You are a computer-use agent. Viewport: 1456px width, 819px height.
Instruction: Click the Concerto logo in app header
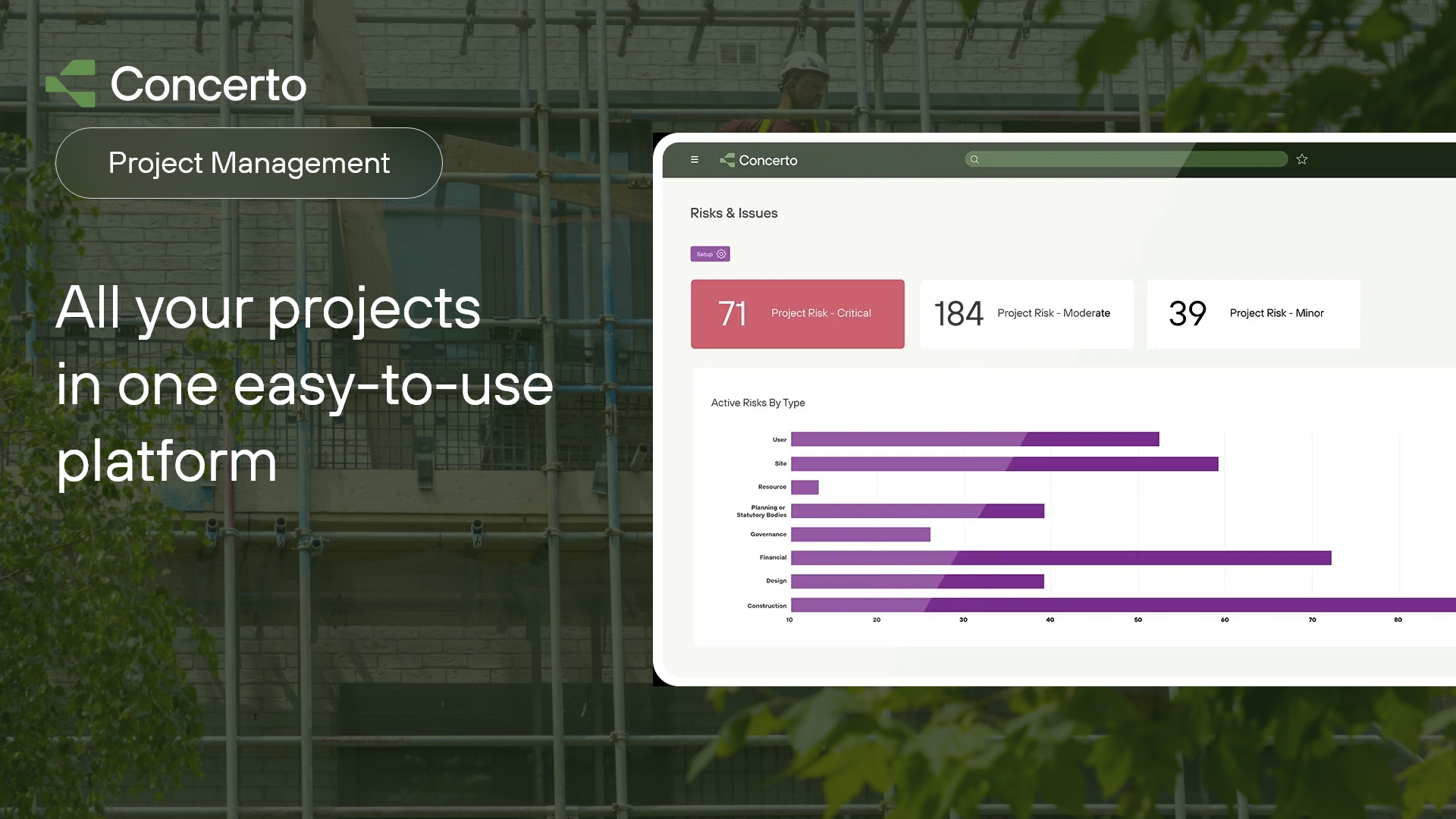point(758,160)
